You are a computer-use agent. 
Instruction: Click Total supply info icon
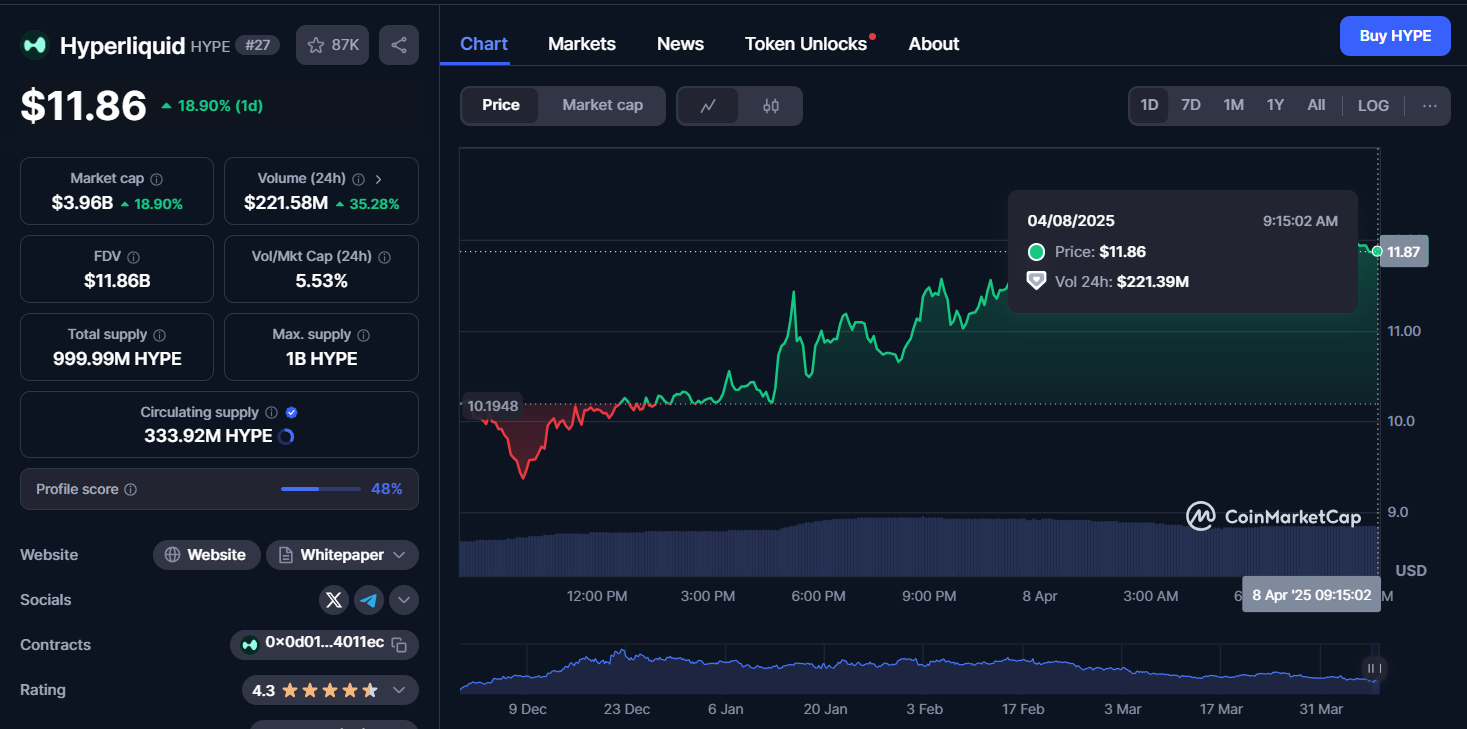point(159,335)
